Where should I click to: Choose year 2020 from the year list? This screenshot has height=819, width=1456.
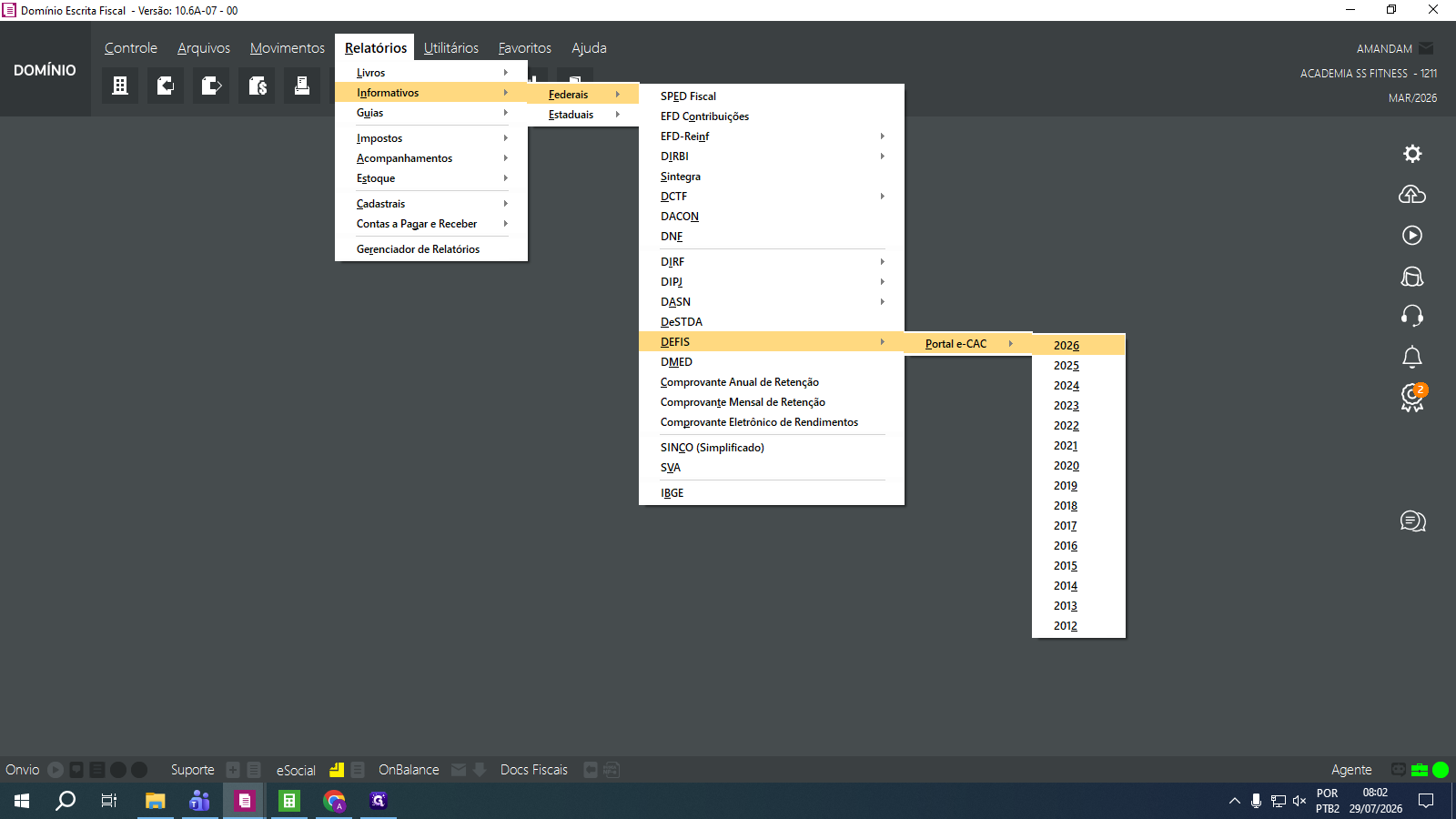click(x=1079, y=466)
